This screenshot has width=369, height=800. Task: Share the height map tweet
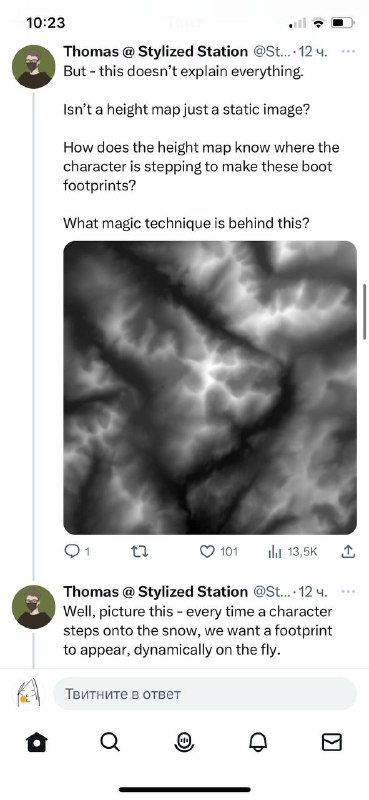(347, 552)
